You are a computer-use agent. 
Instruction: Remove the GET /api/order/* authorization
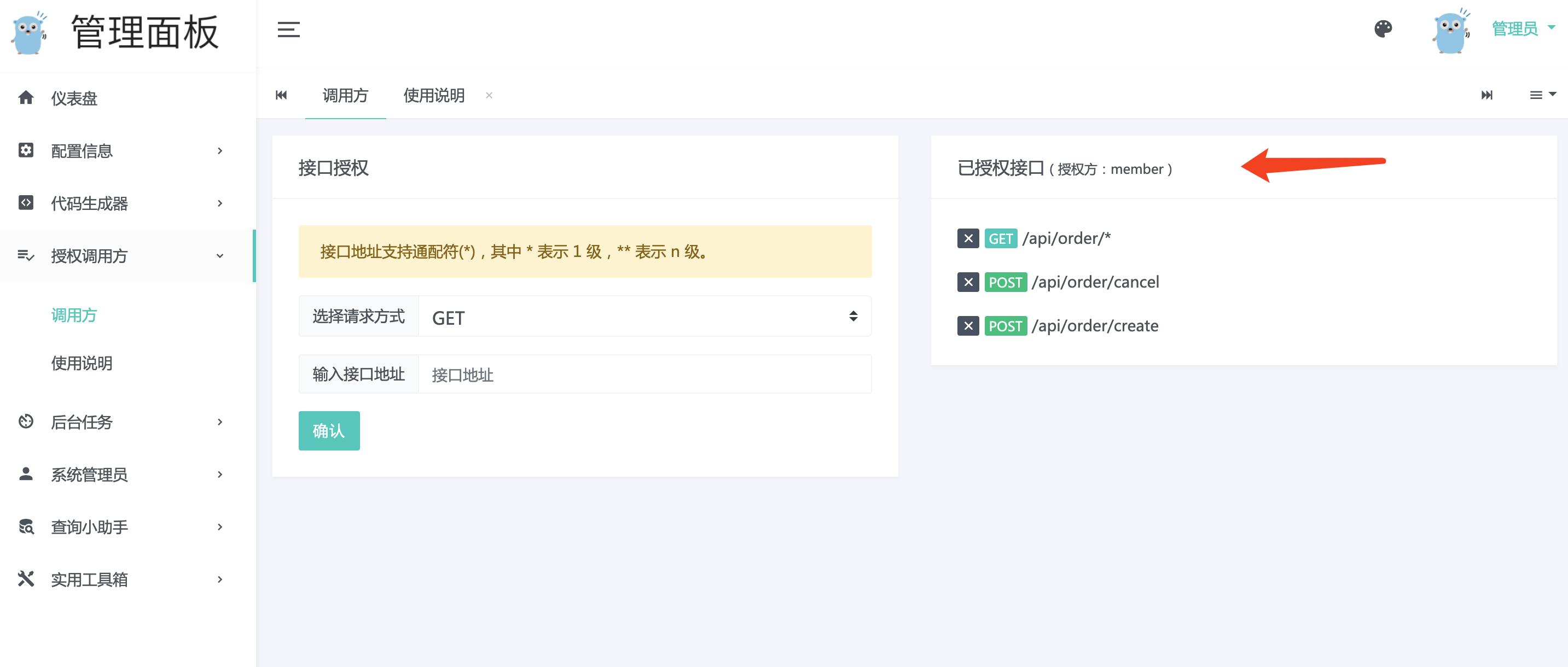tap(967, 238)
